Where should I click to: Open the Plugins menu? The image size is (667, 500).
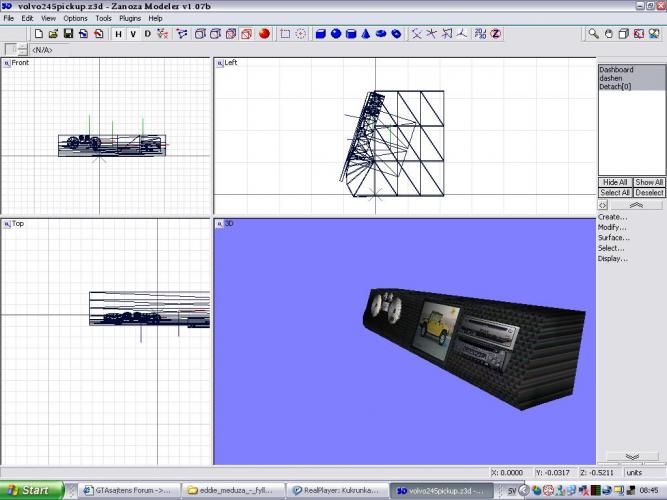[x=130, y=18]
